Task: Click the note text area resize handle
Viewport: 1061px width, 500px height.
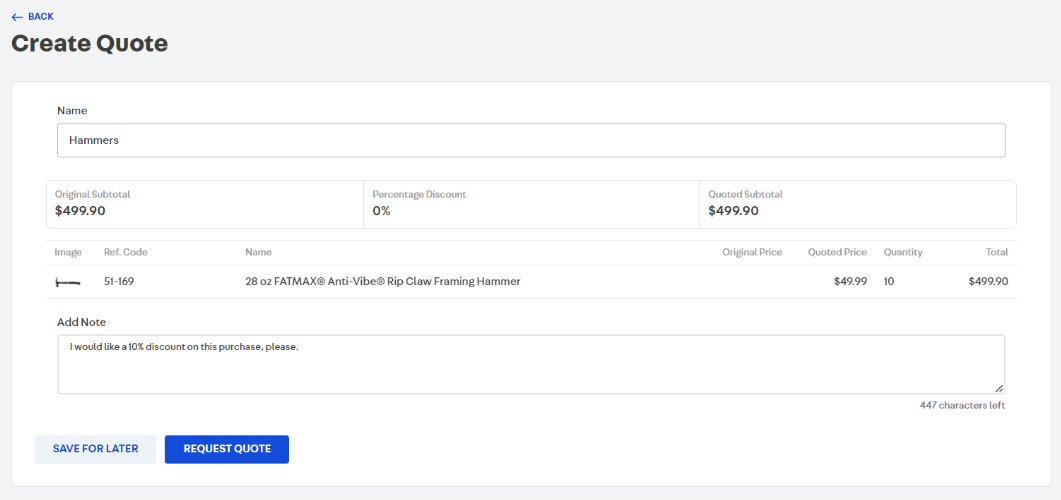Action: (999, 388)
